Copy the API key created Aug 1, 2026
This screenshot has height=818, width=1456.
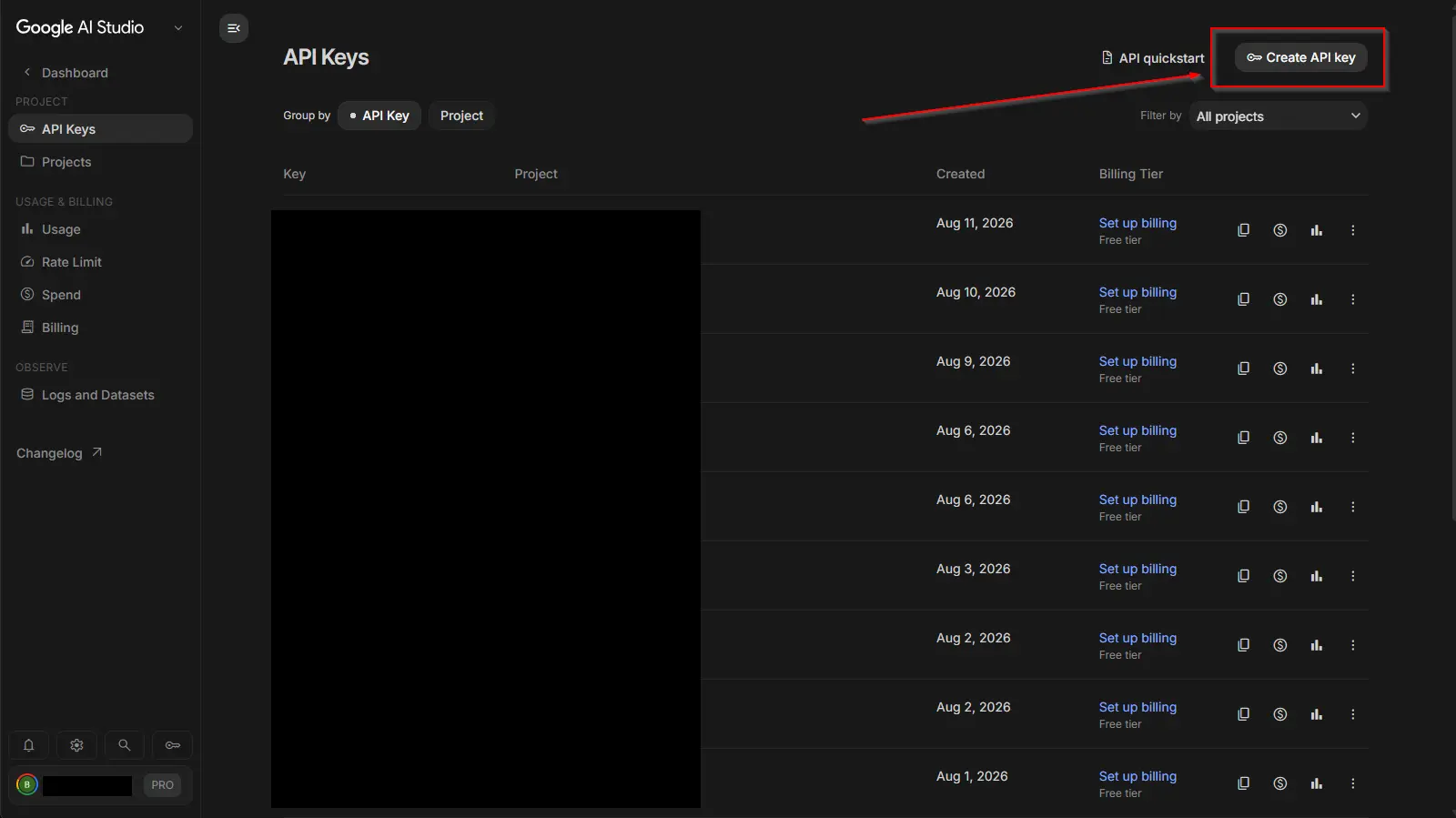(1243, 783)
